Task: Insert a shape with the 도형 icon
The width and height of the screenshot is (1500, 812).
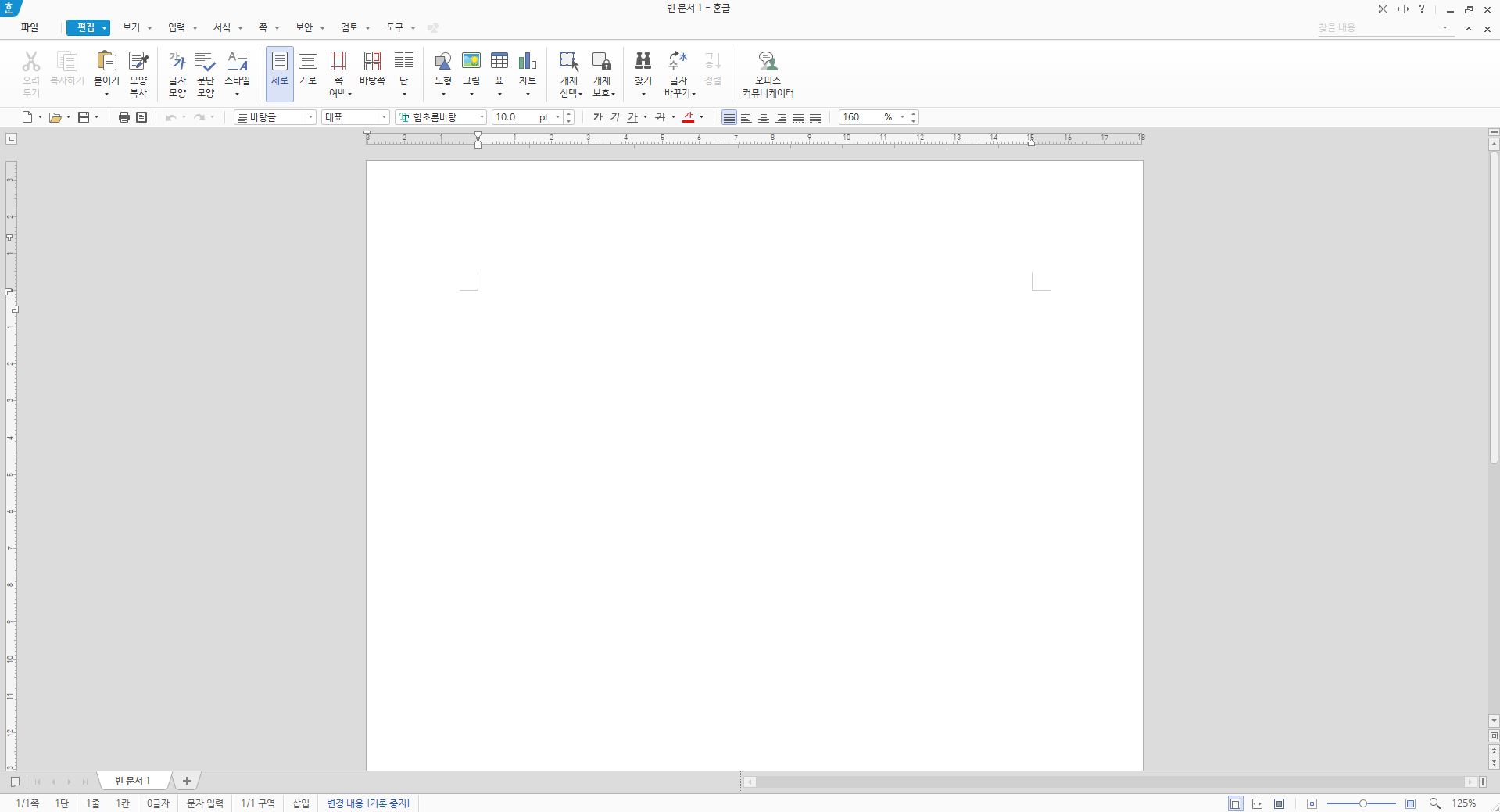Action: (x=443, y=61)
